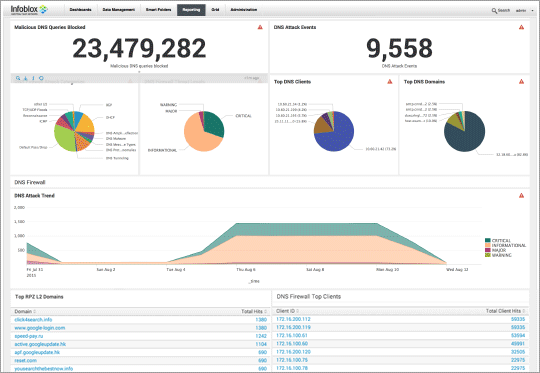
Task: Click warning icon on Top DNS Clients panel
Action: [x=390, y=82]
